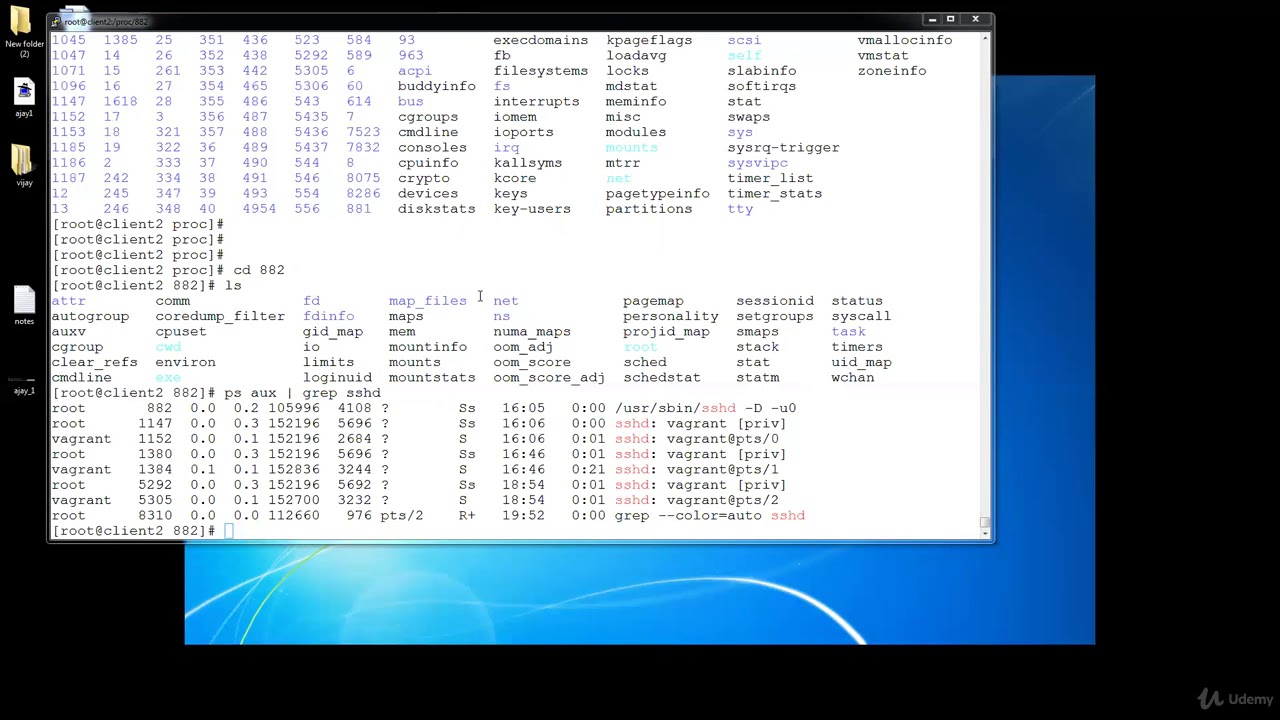
Task: Click the 'clear_refs' entry
Action: tap(94, 362)
